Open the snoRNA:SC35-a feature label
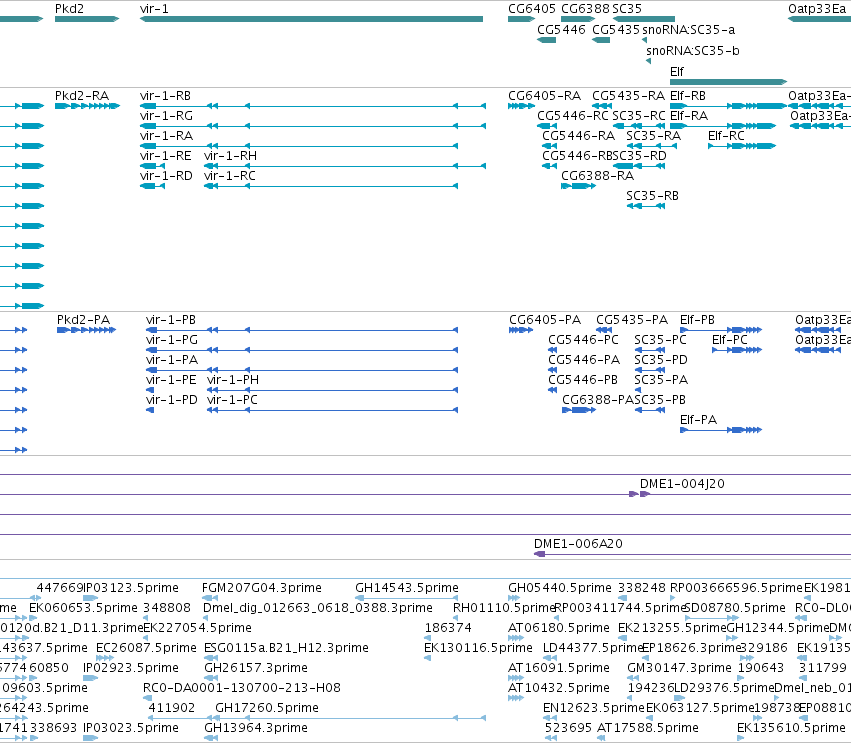 689,30
